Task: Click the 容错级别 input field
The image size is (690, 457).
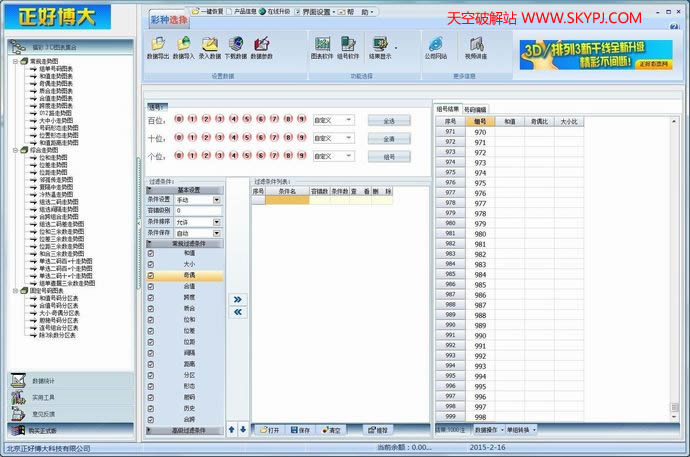Action: pos(197,211)
